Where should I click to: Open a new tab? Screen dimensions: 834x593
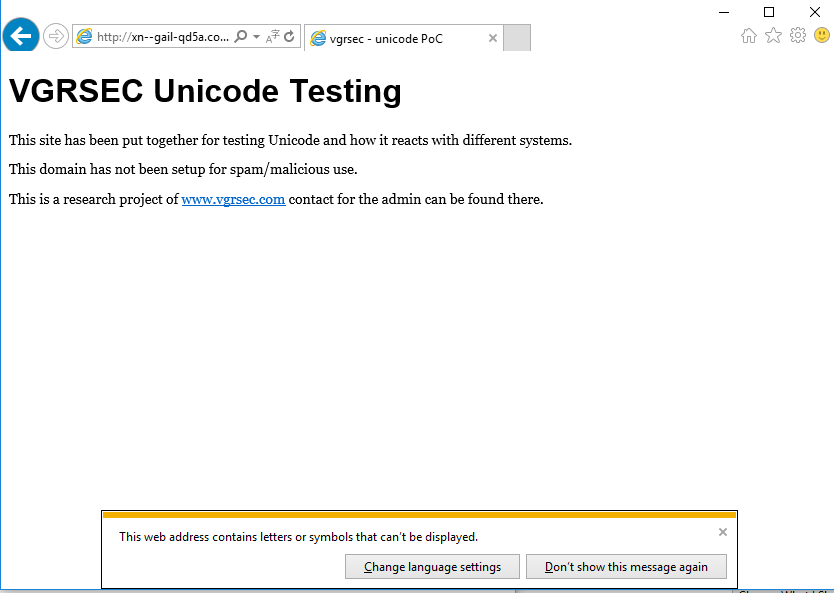[516, 38]
